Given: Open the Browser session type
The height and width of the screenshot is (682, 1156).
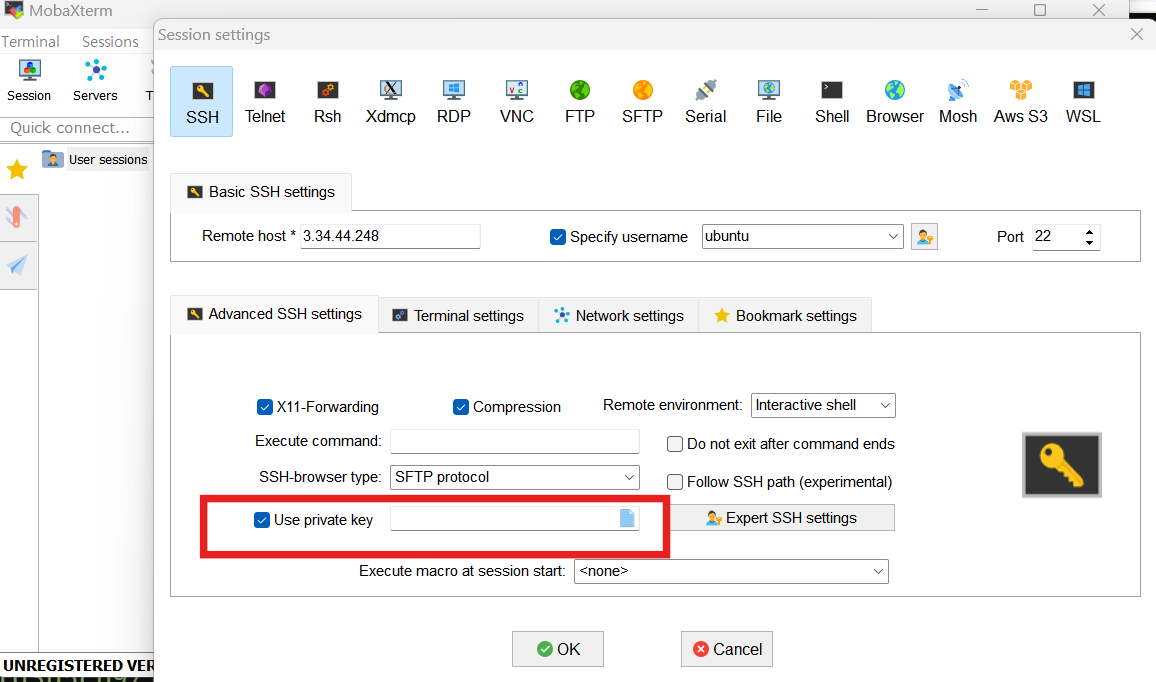Looking at the screenshot, I should (895, 102).
